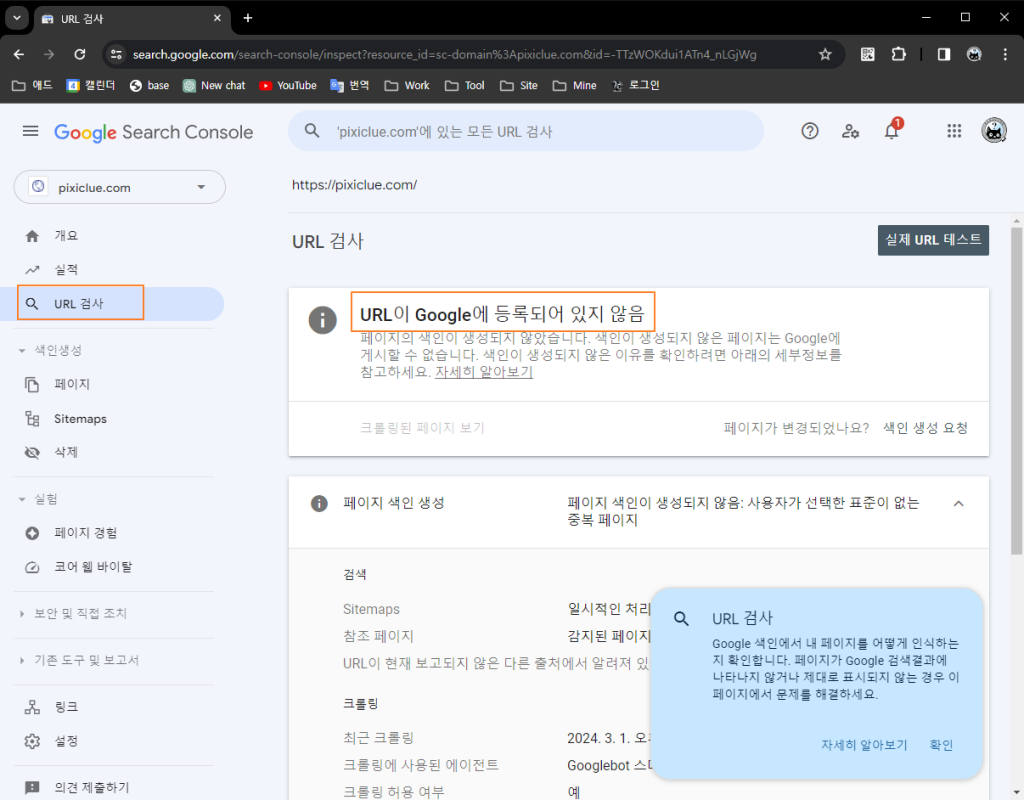
Task: Toggle the browser side panel
Action: coord(944,54)
